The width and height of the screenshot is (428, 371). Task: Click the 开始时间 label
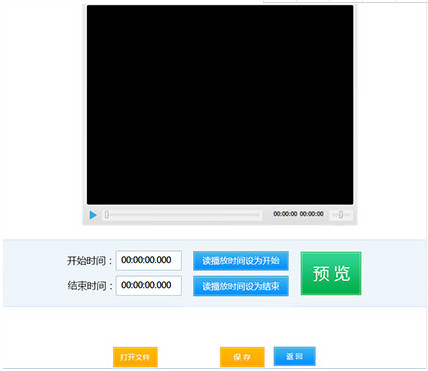tap(90, 261)
